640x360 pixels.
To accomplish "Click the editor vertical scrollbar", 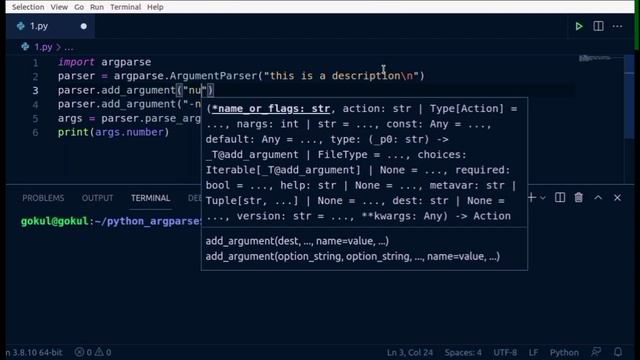I will tap(629, 97).
